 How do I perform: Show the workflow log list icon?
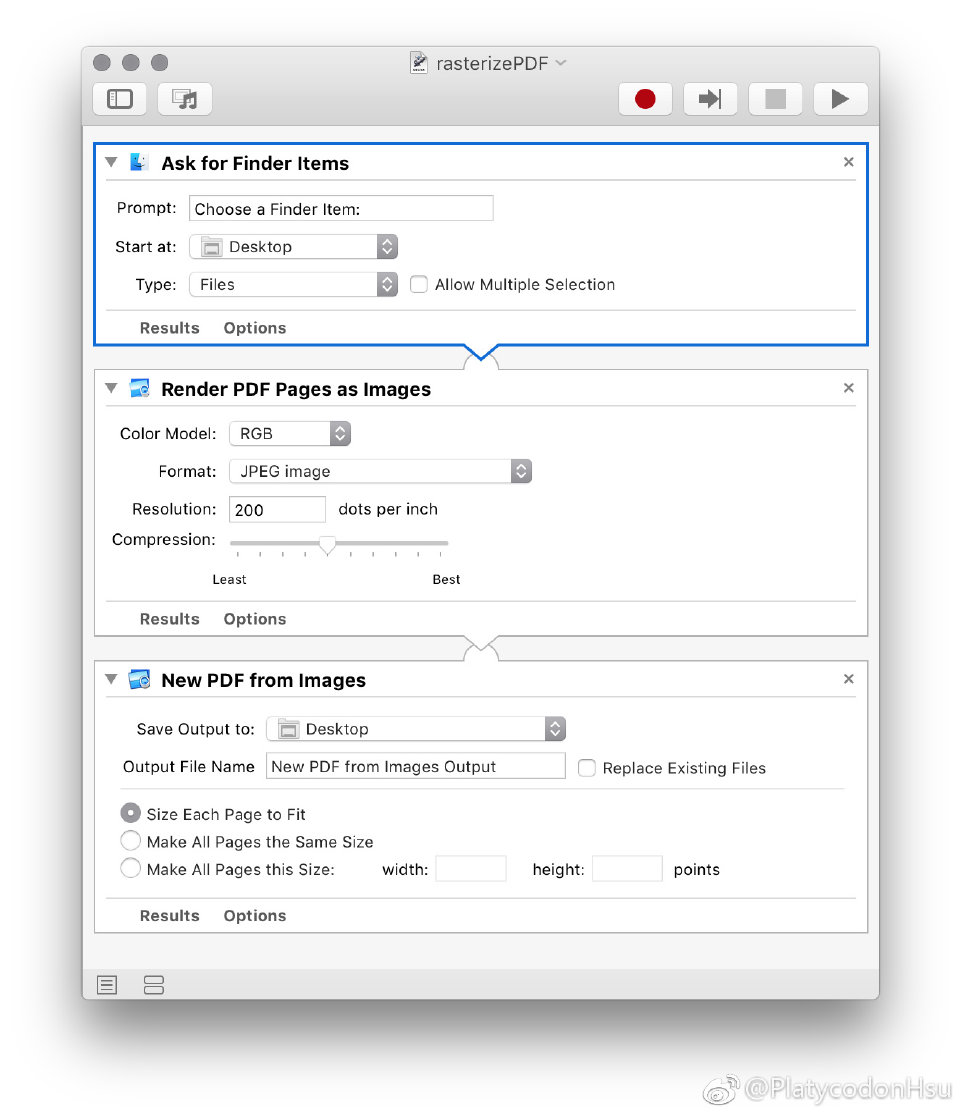(x=107, y=985)
